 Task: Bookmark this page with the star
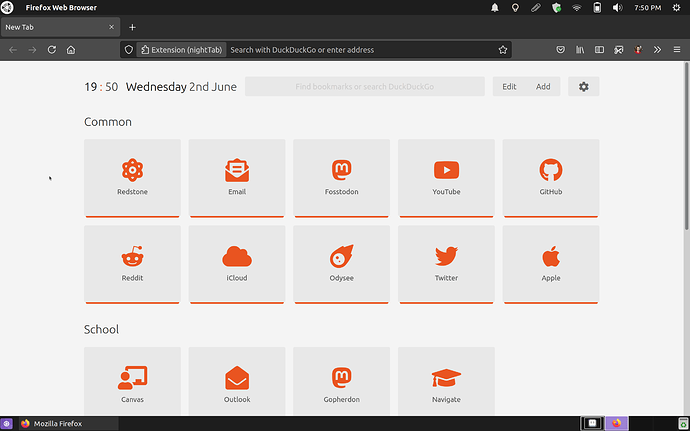(x=503, y=50)
